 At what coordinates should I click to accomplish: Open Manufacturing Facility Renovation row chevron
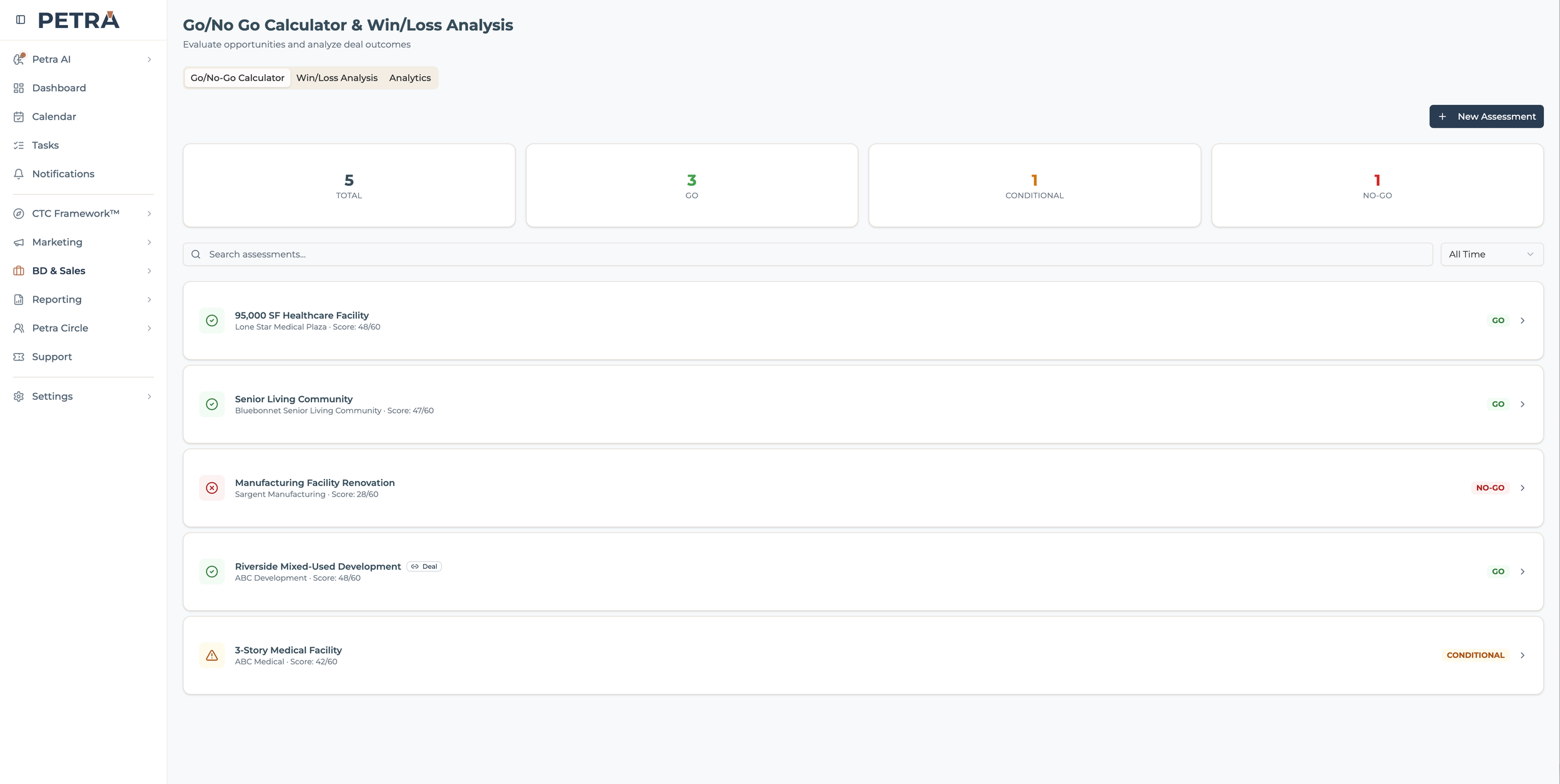(1523, 488)
